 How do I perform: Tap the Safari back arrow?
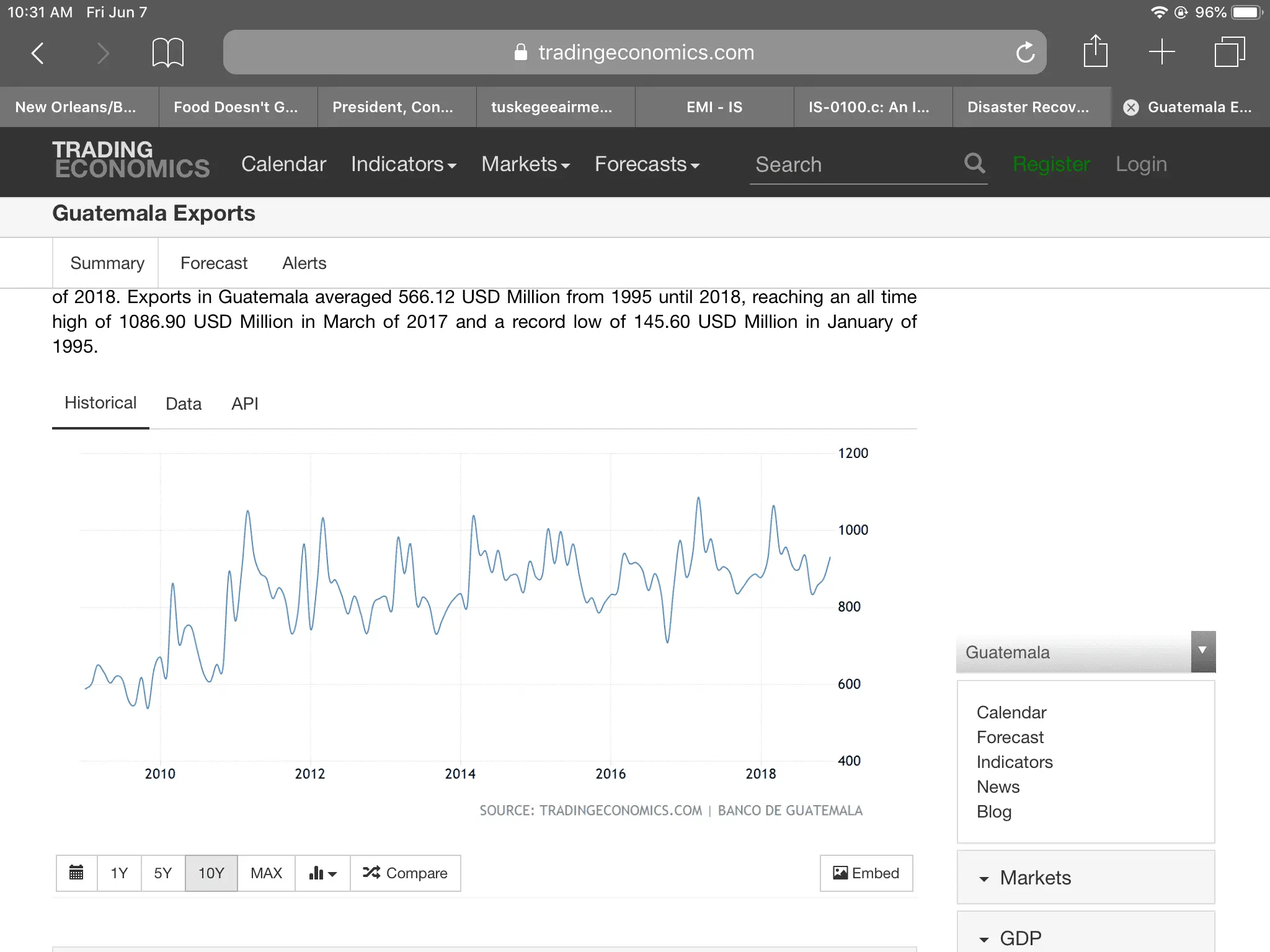tap(38, 53)
